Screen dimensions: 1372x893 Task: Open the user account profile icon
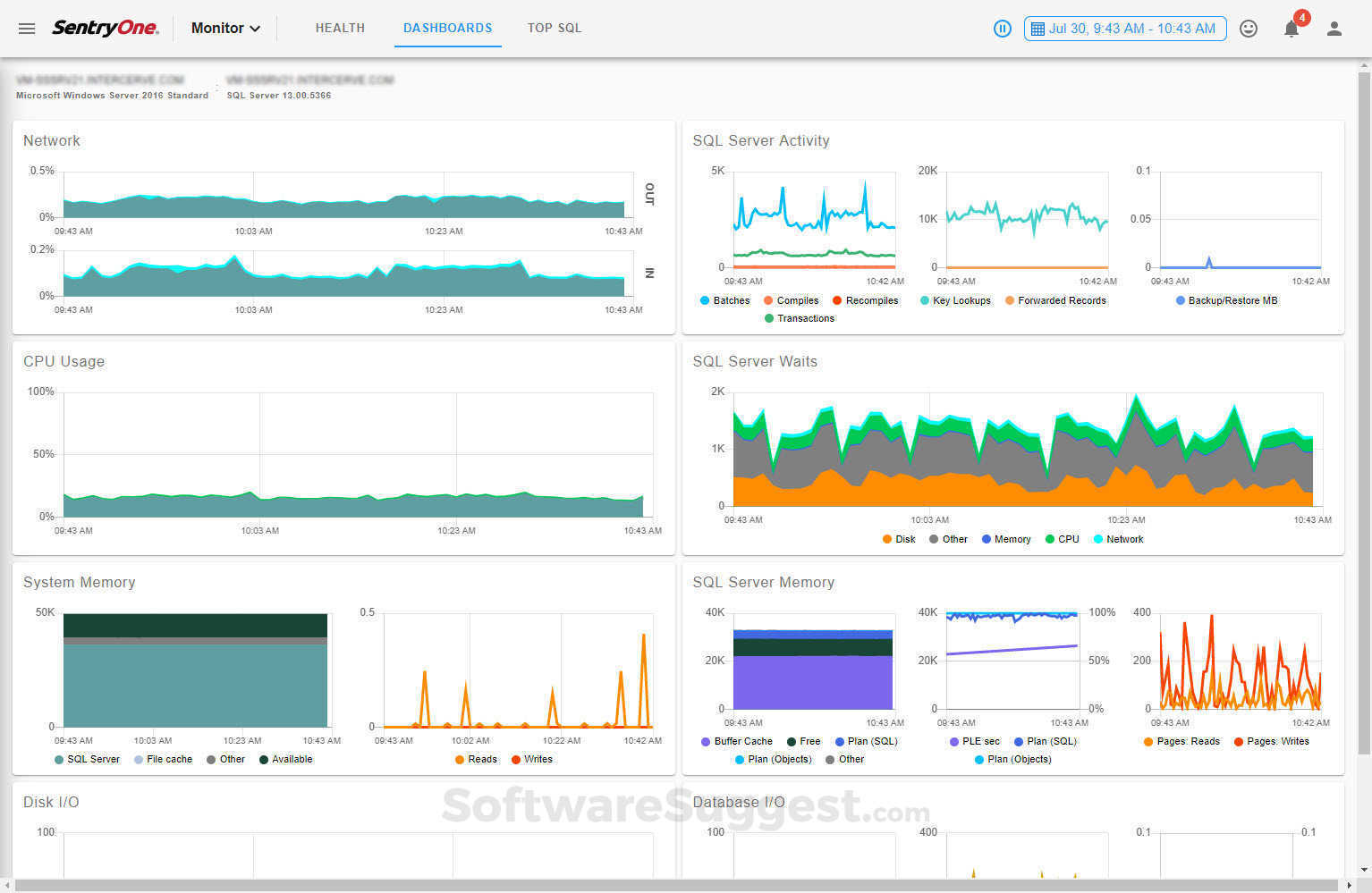[x=1334, y=29]
